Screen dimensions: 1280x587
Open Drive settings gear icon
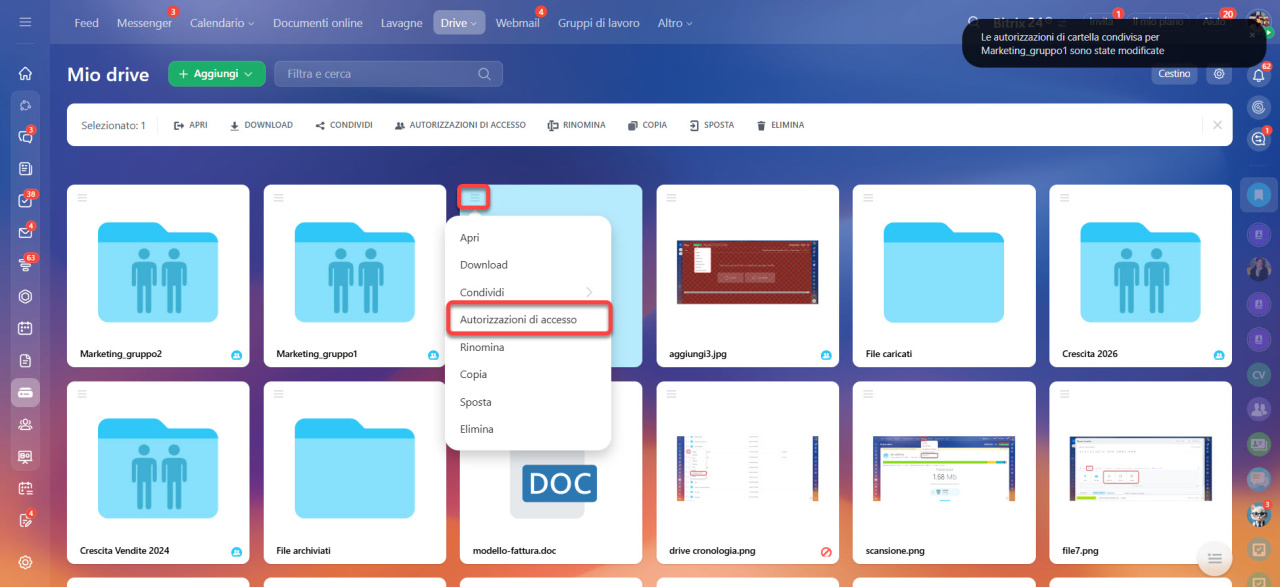[x=1218, y=74]
